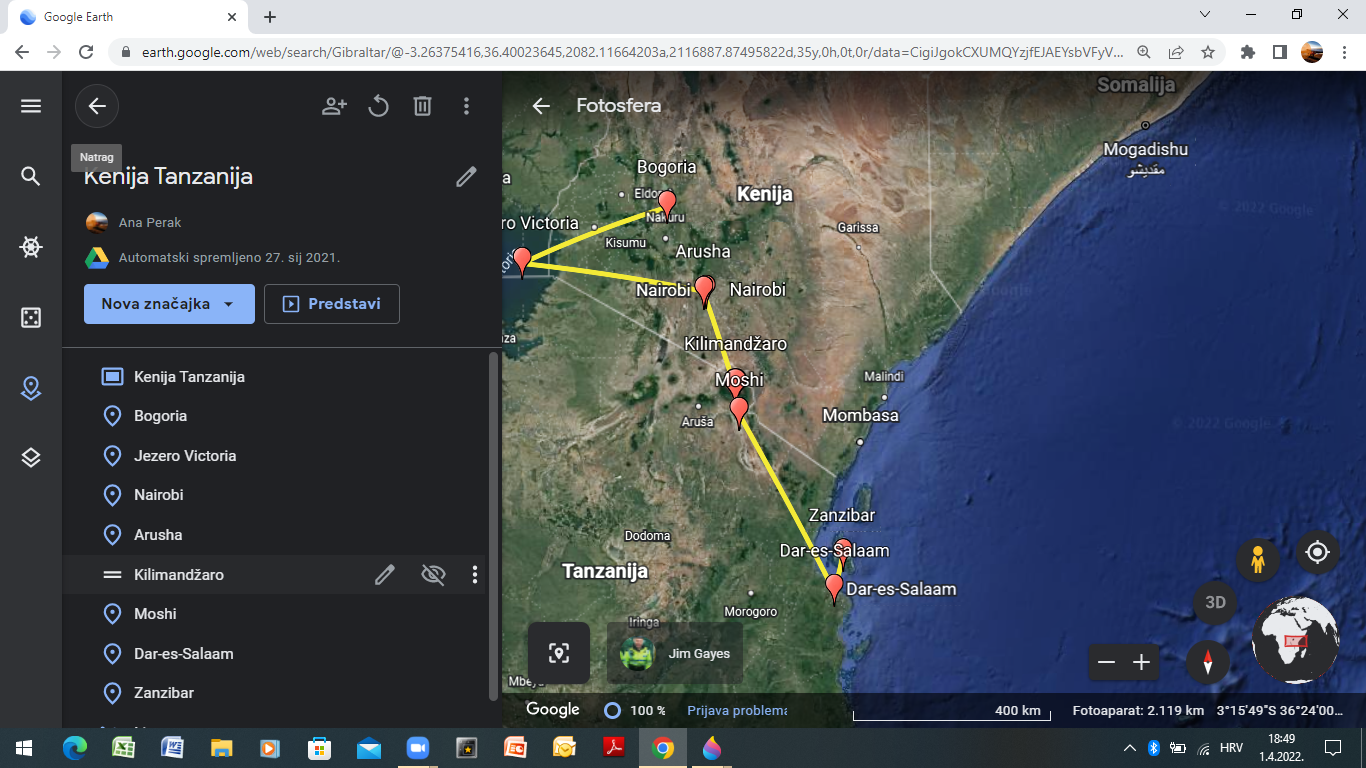Click the Prijava problema link

(x=737, y=711)
